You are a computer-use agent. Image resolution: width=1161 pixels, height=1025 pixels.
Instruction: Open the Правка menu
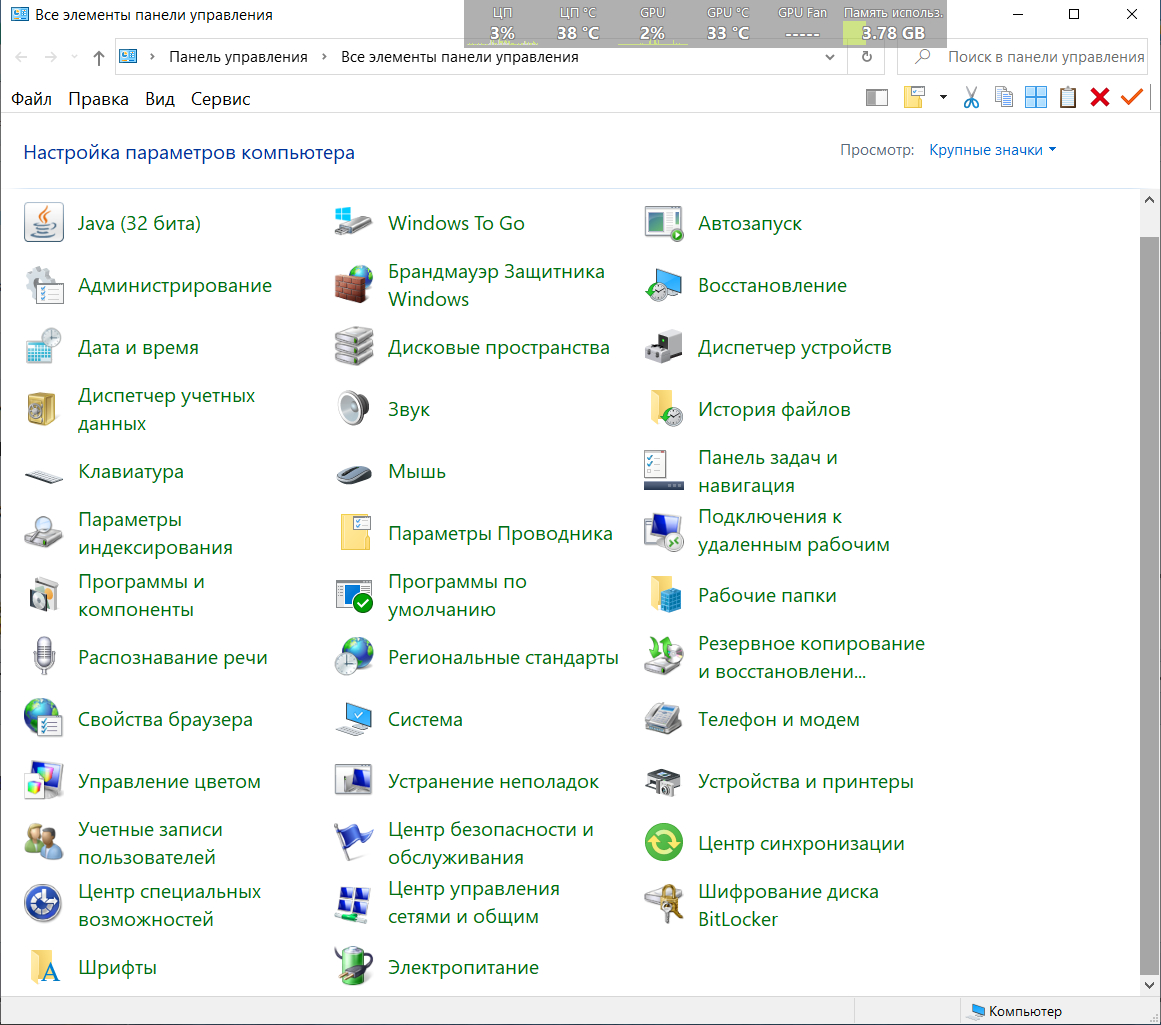tap(98, 99)
